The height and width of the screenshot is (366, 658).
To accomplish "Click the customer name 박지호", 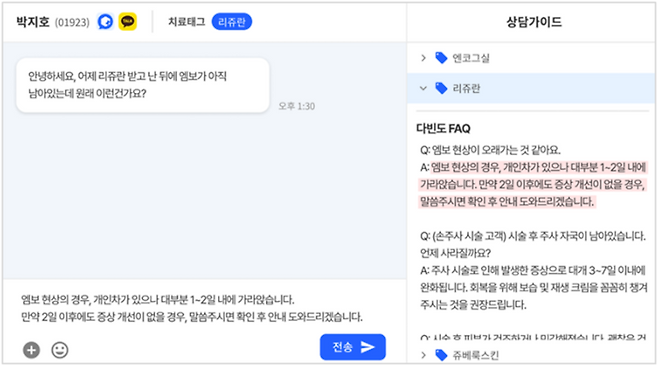I will coord(33,22).
